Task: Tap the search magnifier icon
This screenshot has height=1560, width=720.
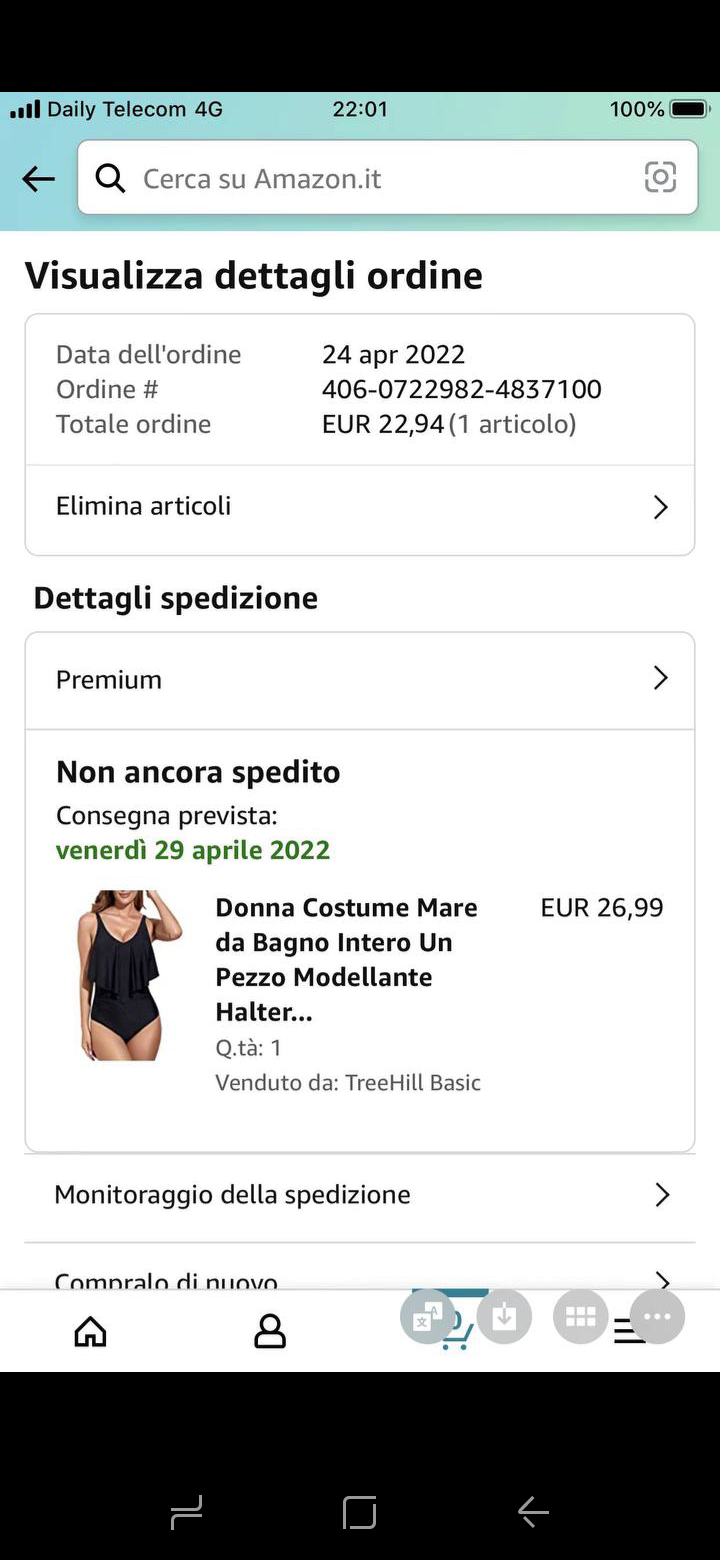Action: [x=110, y=178]
